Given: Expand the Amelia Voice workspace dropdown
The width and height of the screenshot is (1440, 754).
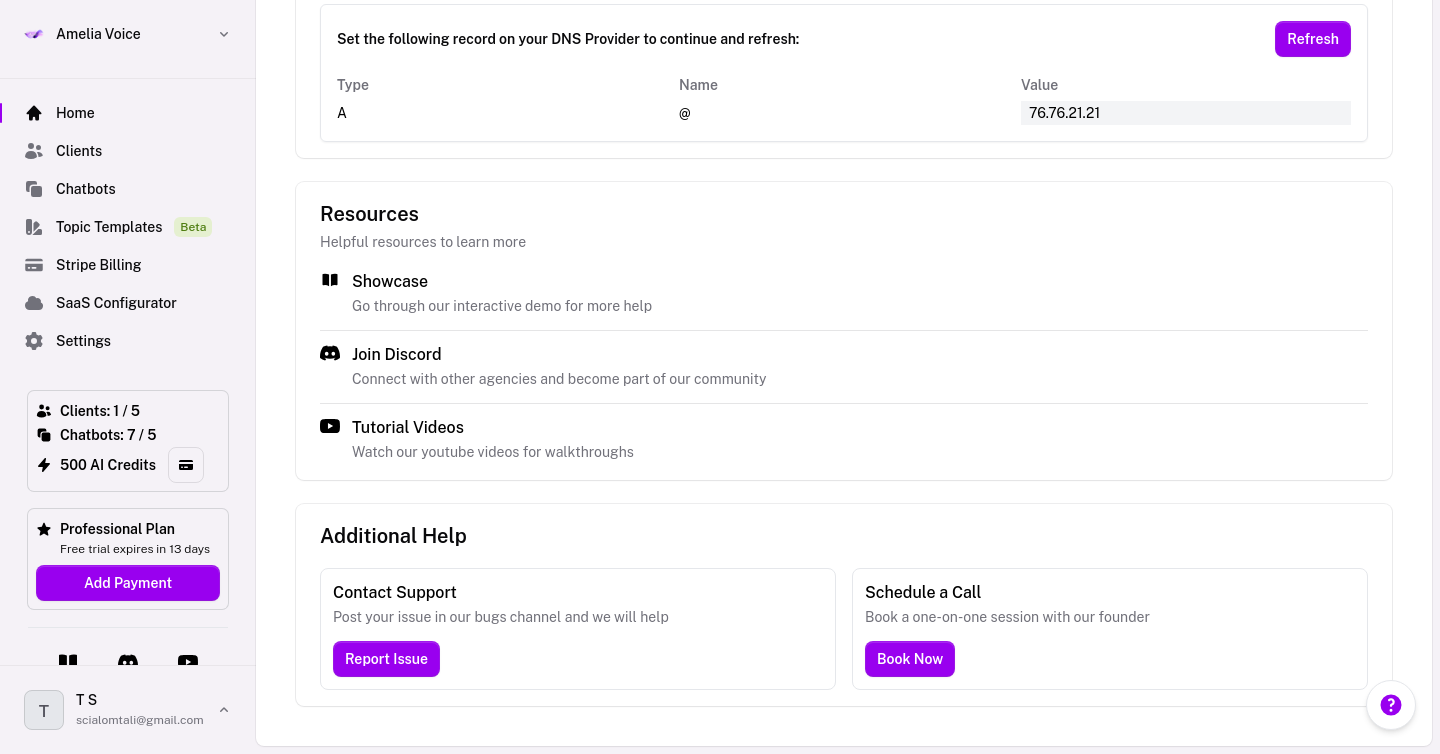Looking at the screenshot, I should click(224, 34).
